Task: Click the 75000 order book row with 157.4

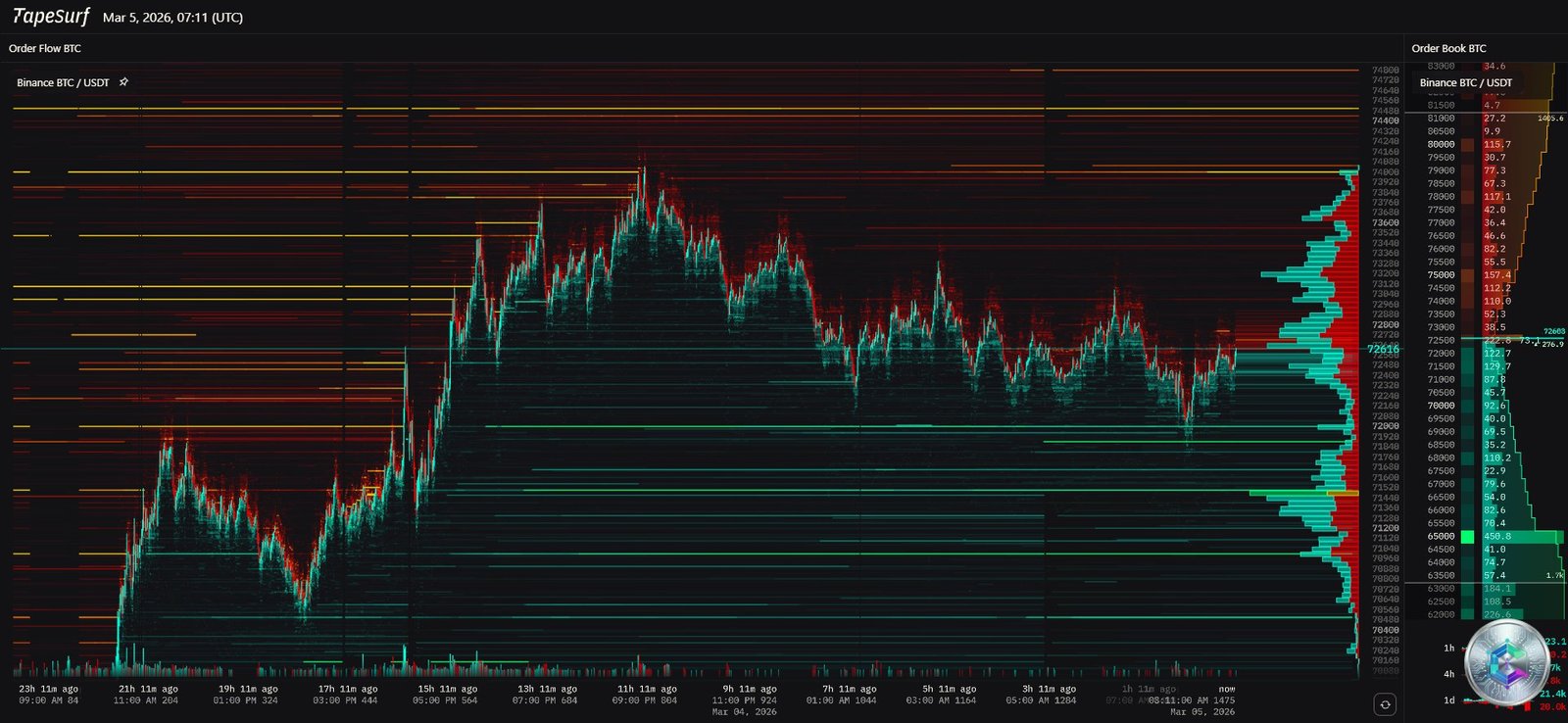Action: pos(1486,275)
